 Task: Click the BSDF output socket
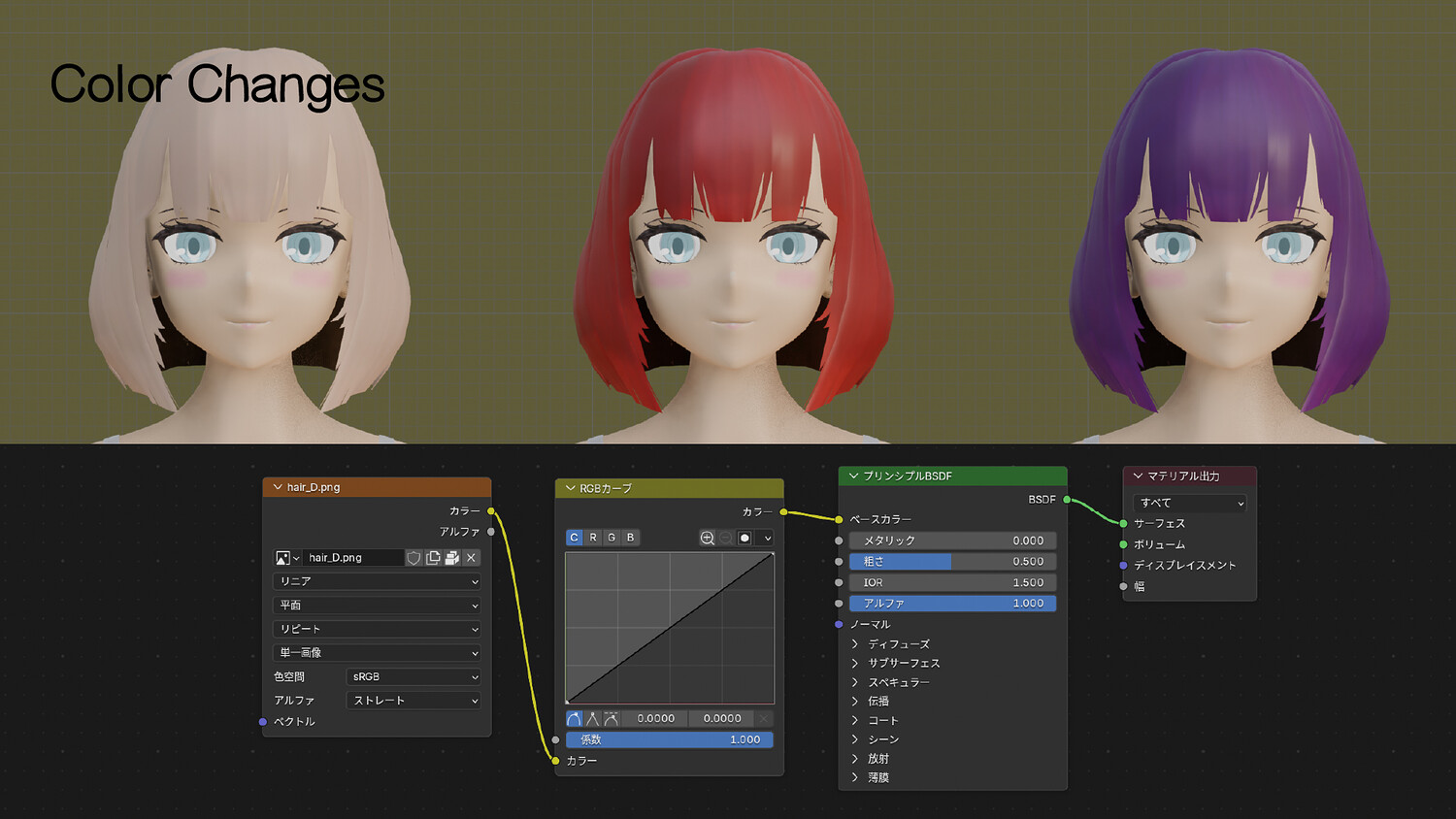pos(1067,500)
